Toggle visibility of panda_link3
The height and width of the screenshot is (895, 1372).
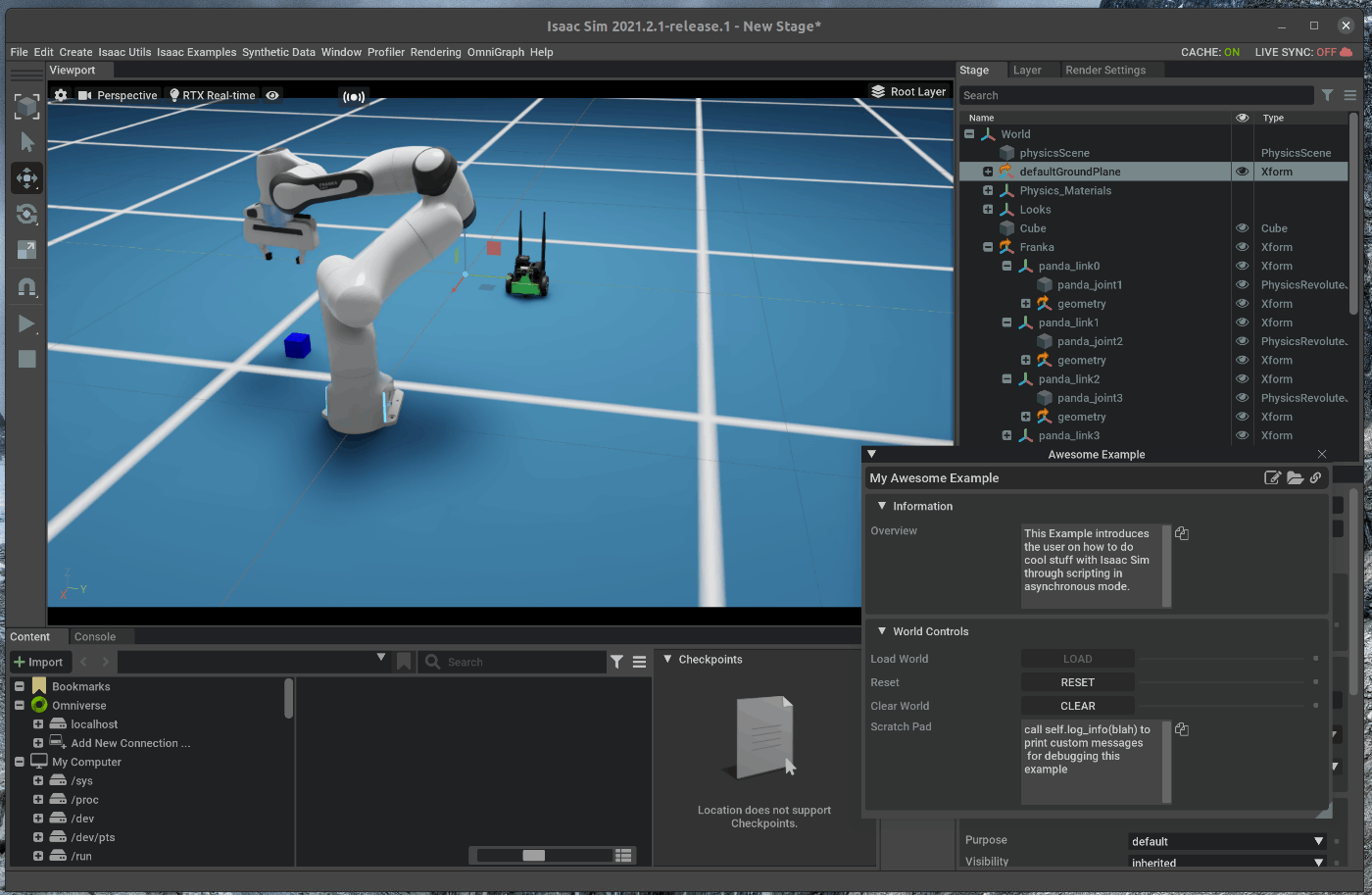1243,435
